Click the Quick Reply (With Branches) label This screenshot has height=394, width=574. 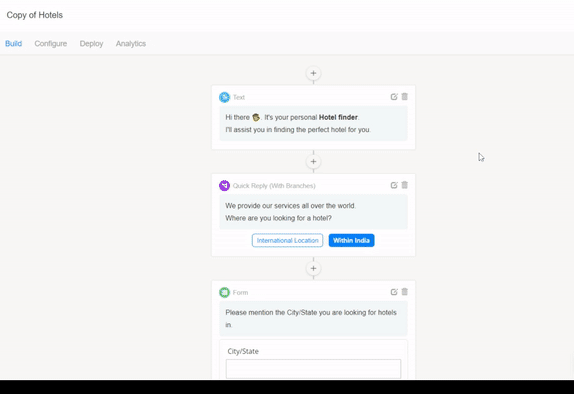coord(274,186)
